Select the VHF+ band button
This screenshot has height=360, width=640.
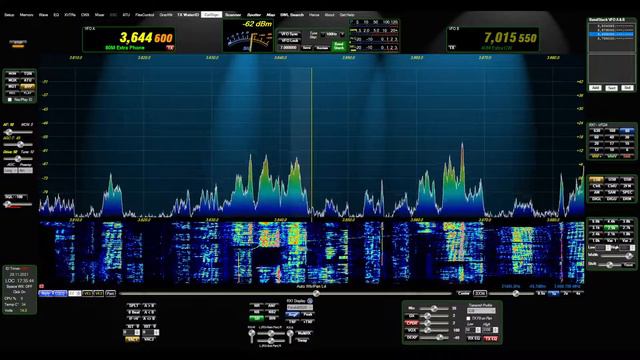[596, 156]
